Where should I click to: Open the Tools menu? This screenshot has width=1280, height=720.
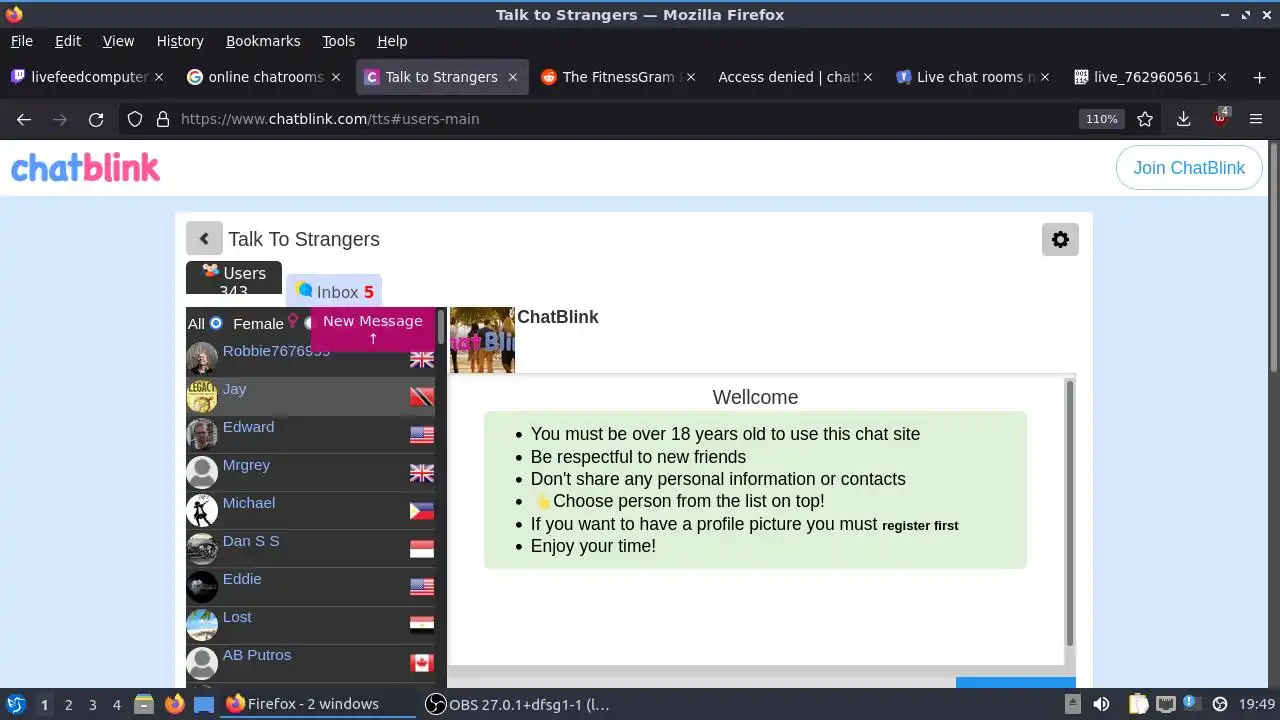(x=338, y=41)
